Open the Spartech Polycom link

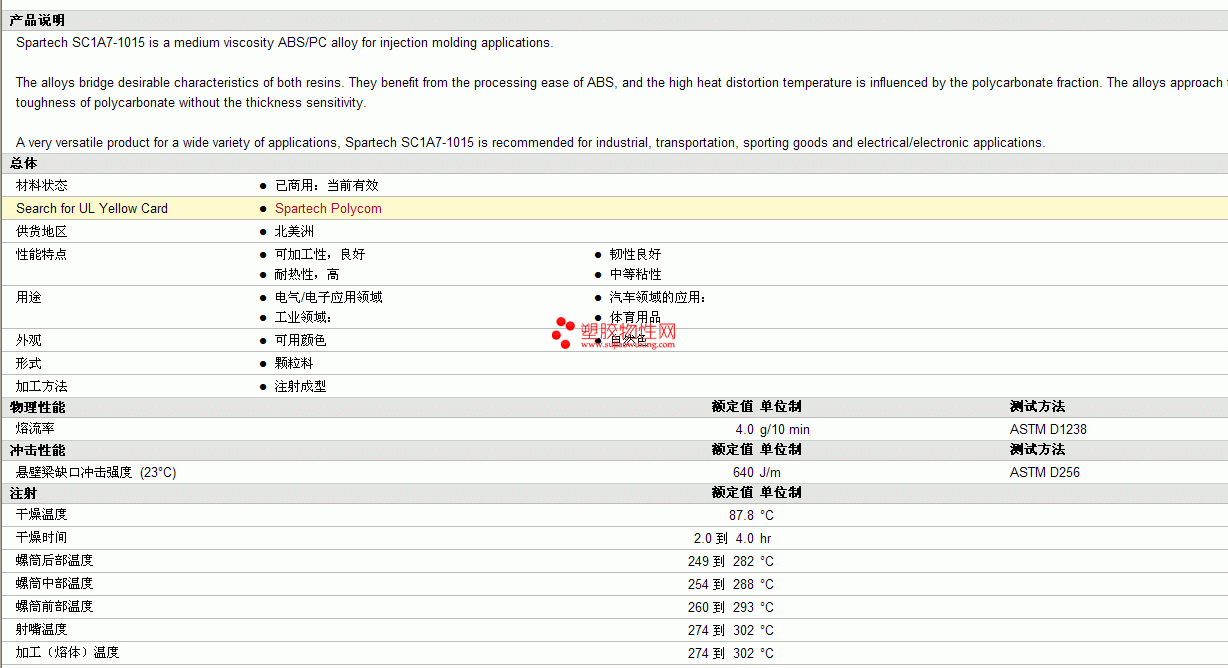[328, 209]
